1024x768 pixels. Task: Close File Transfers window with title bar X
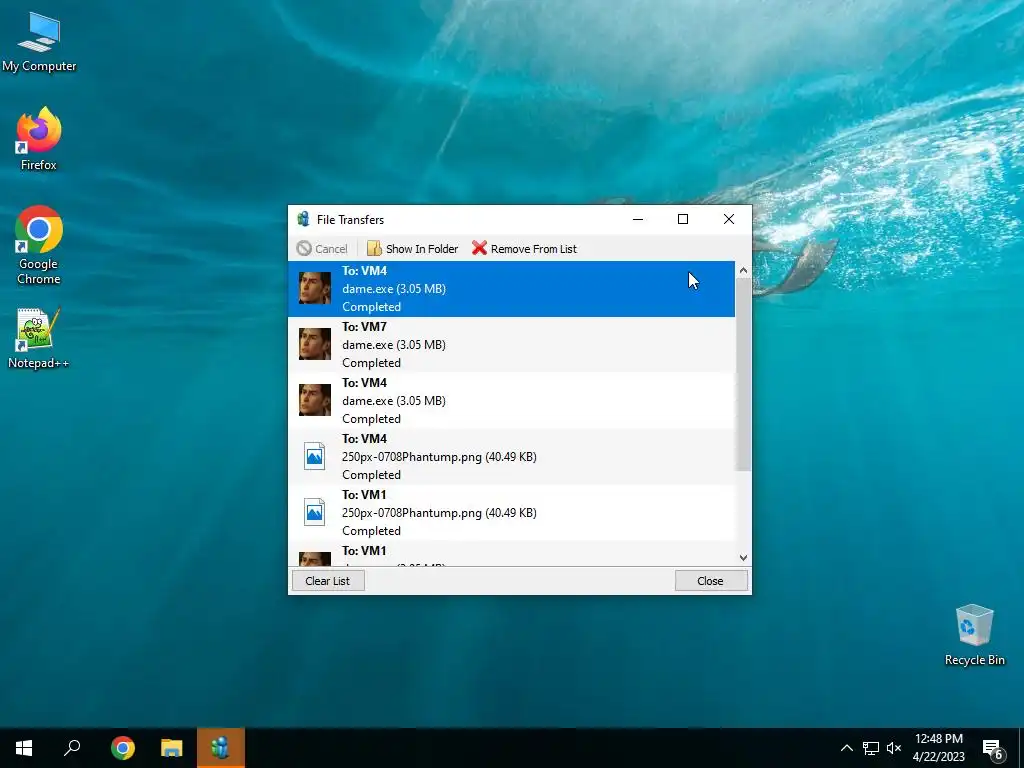pos(729,219)
